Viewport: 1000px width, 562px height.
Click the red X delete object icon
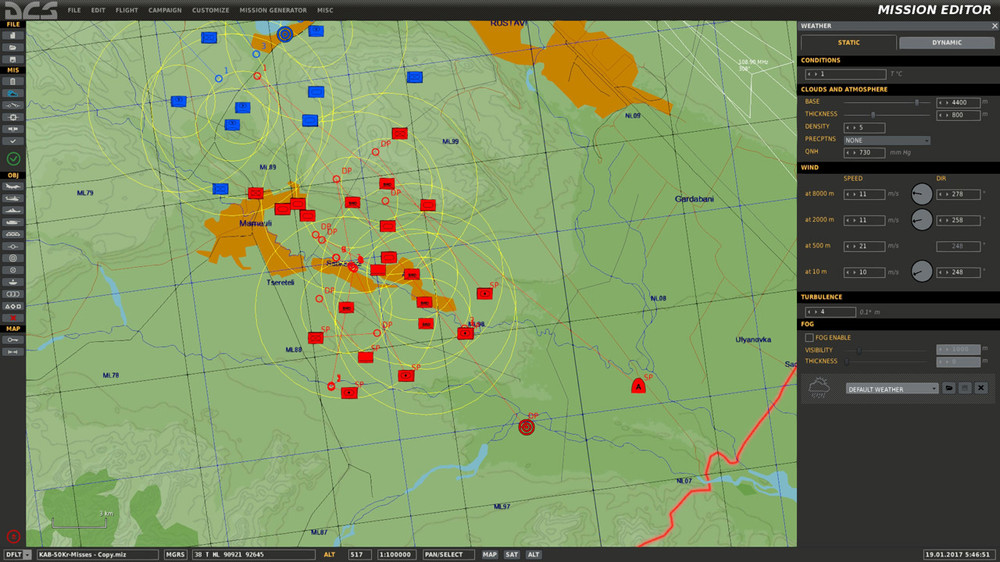coord(13,318)
